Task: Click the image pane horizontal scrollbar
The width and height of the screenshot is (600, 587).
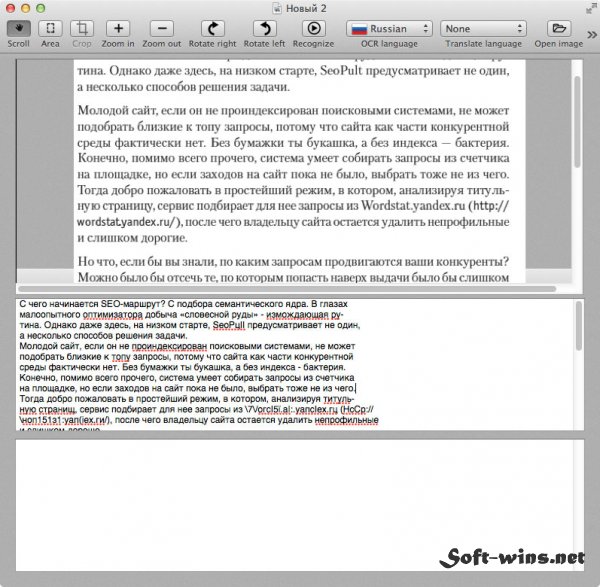Action: pos(287,289)
